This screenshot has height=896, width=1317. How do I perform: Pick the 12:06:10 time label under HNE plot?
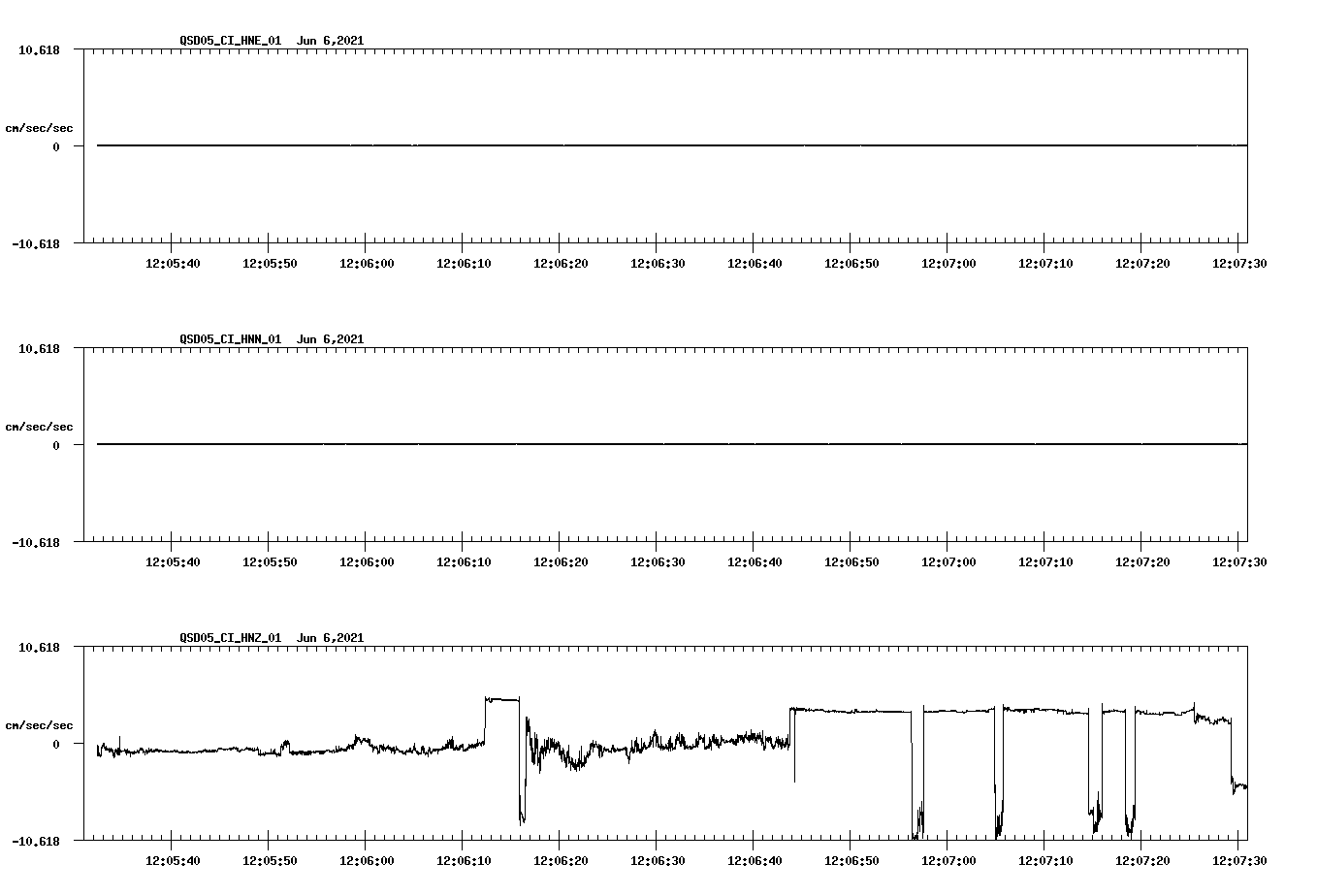tap(464, 263)
